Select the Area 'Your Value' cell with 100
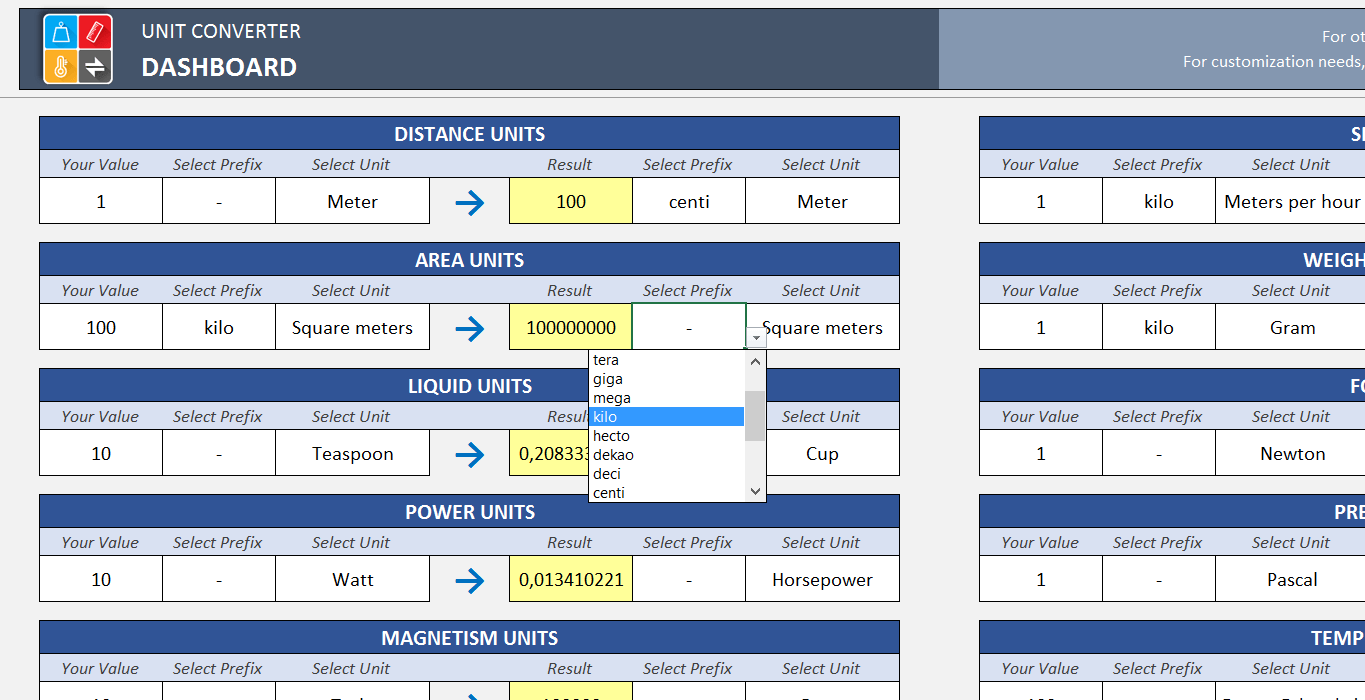1365x700 pixels. [x=101, y=327]
